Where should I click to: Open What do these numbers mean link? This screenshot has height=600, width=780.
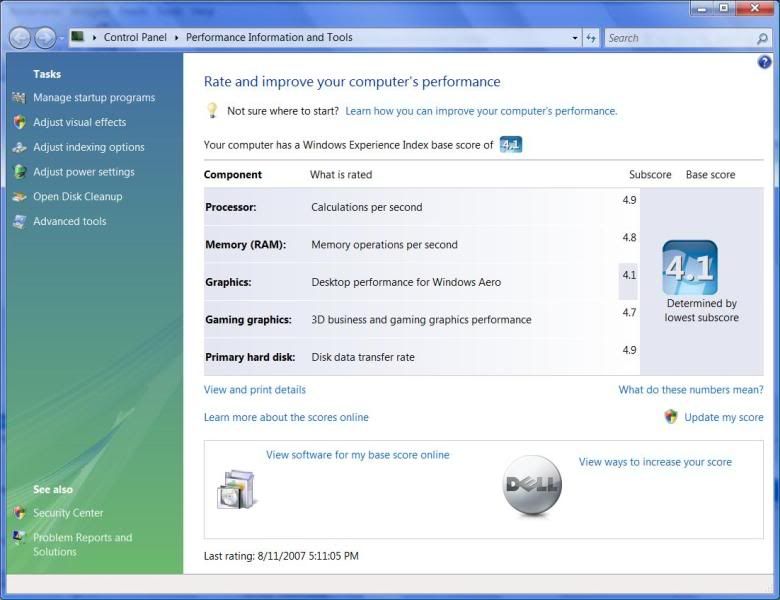point(691,390)
